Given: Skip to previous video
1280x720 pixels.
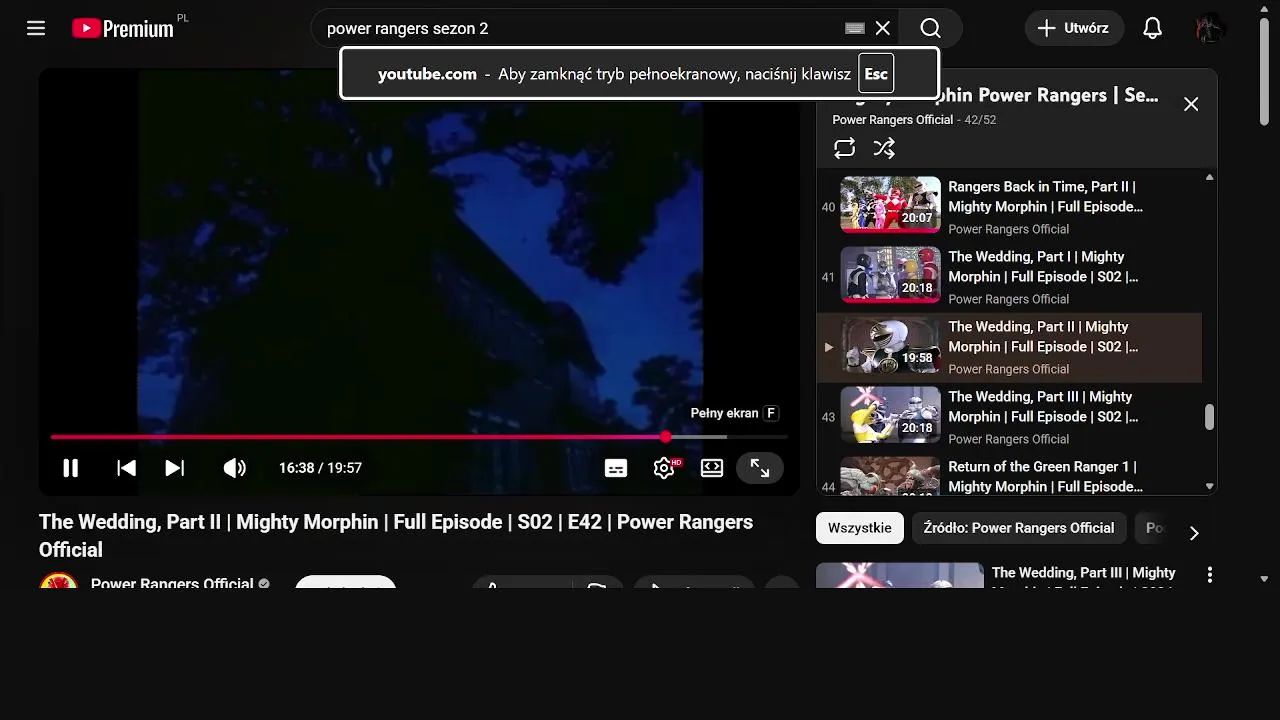Looking at the screenshot, I should (126, 468).
